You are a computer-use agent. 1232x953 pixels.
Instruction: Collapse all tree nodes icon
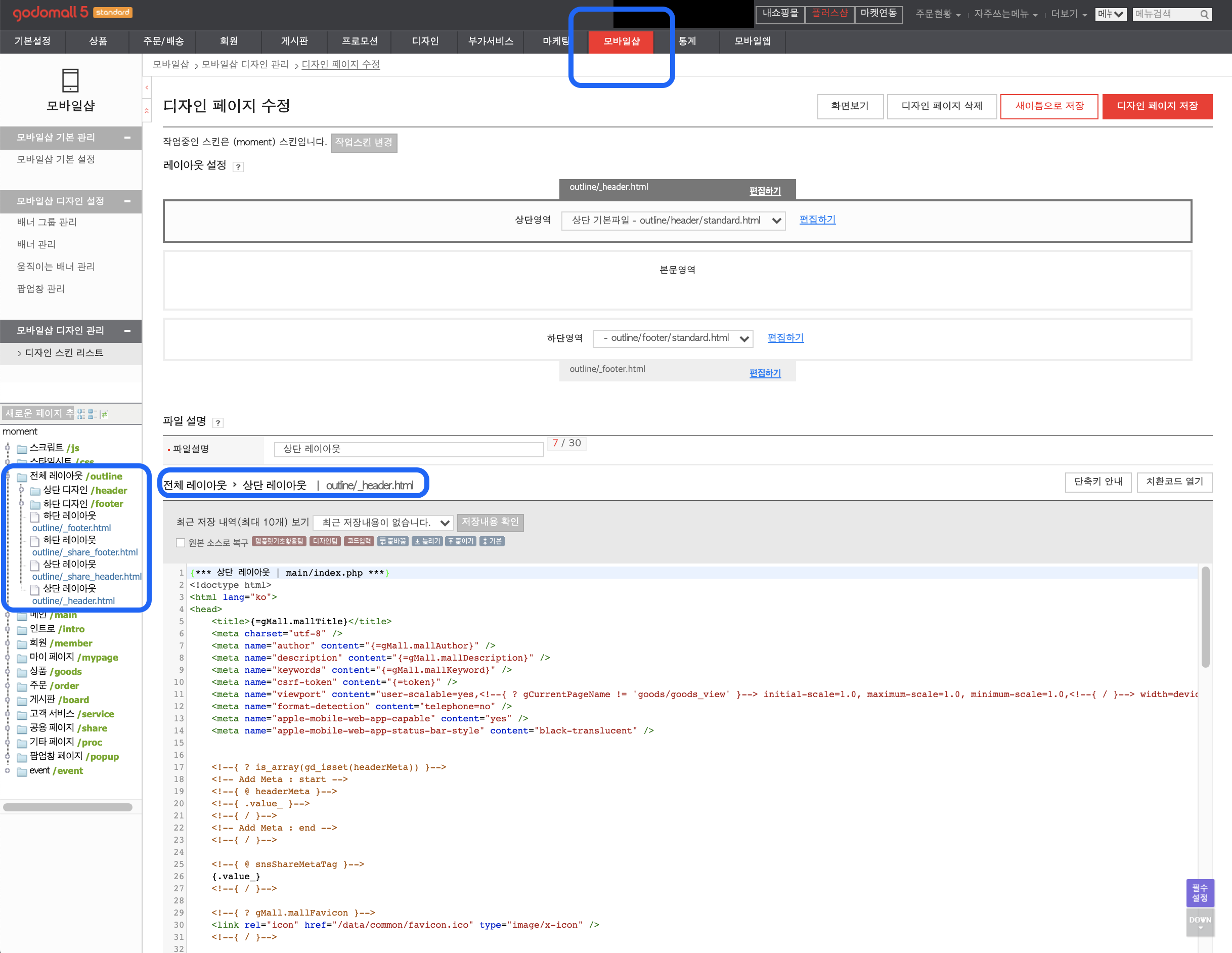click(92, 414)
